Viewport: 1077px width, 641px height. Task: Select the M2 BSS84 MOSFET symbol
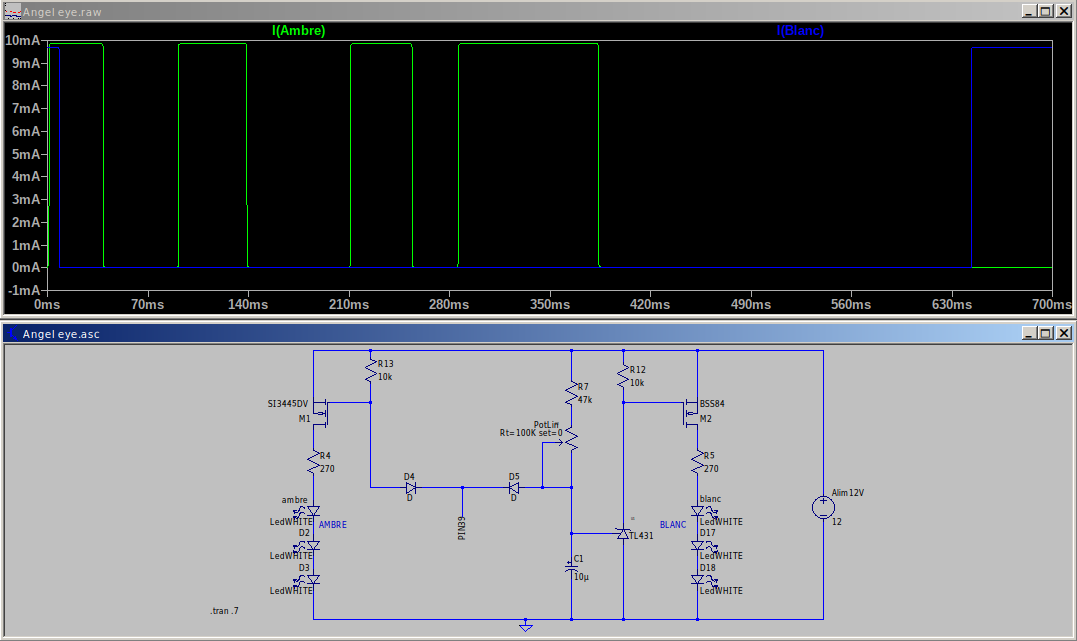(690, 413)
